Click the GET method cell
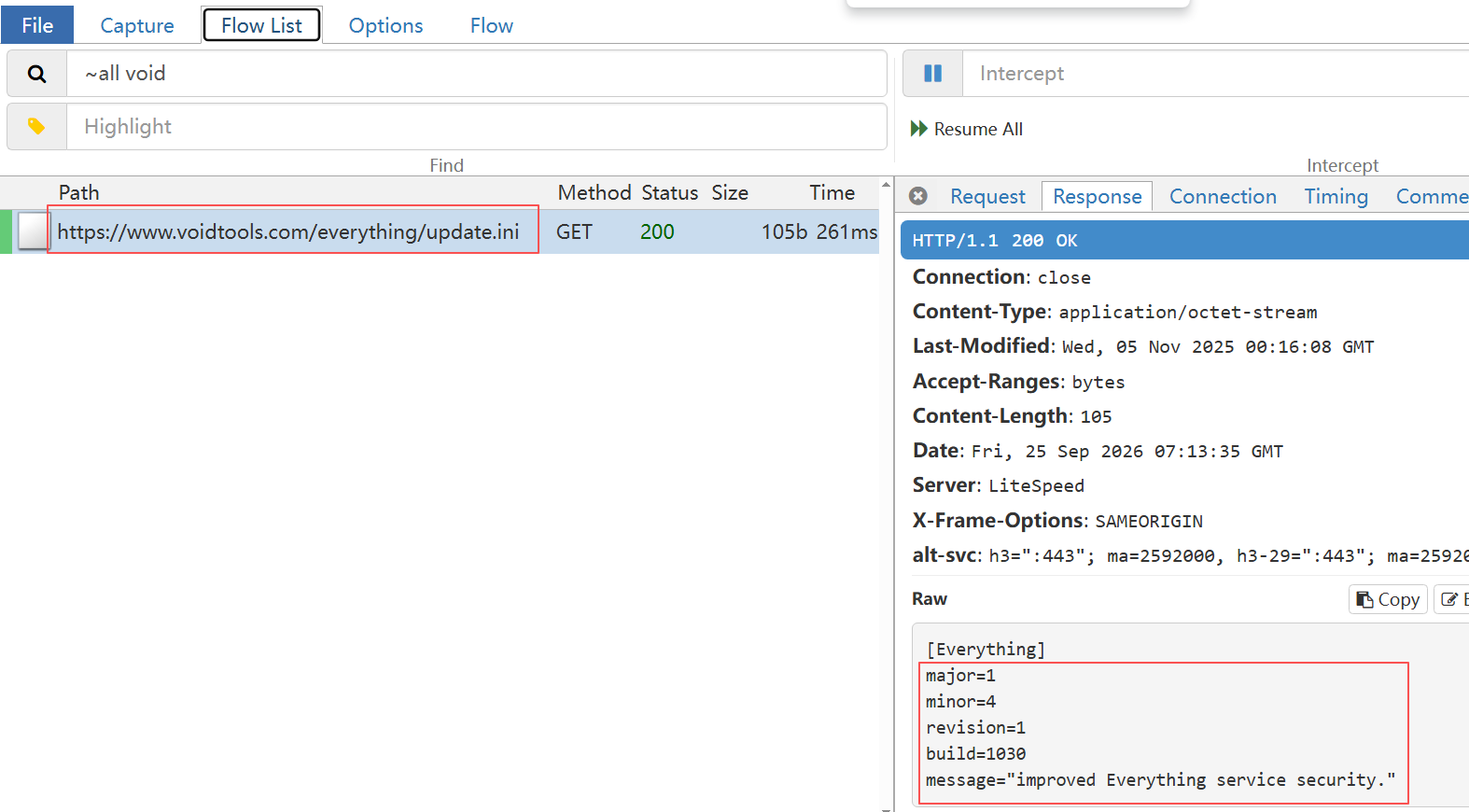The width and height of the screenshot is (1469, 812). pyautogui.click(x=574, y=231)
